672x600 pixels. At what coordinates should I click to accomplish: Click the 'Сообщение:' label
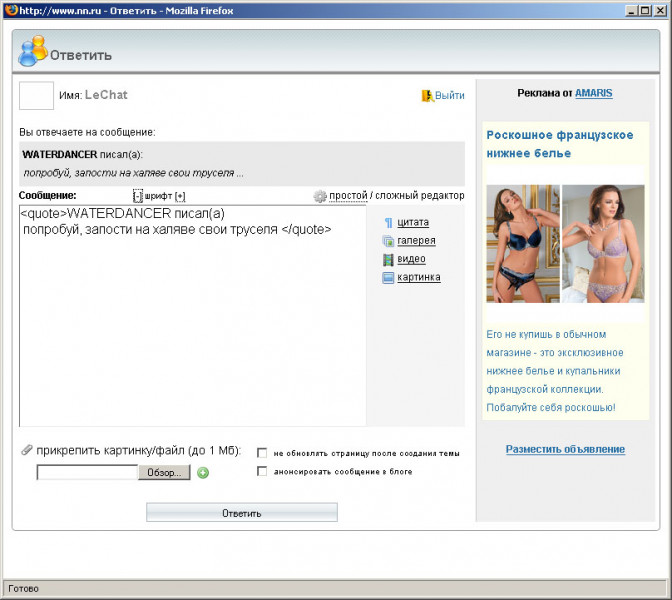(x=48, y=195)
